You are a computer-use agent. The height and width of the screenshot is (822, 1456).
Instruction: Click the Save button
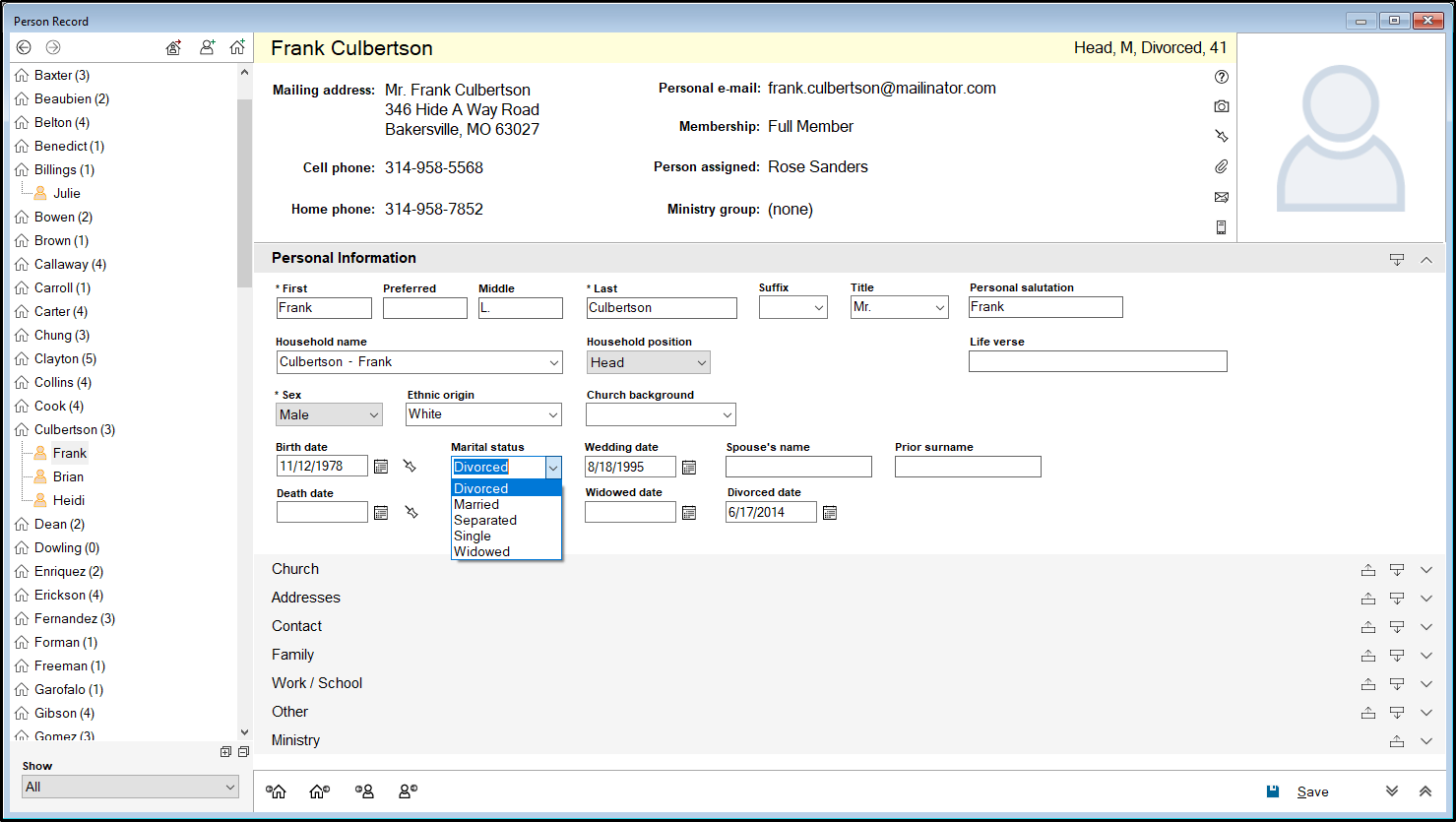tap(1311, 791)
